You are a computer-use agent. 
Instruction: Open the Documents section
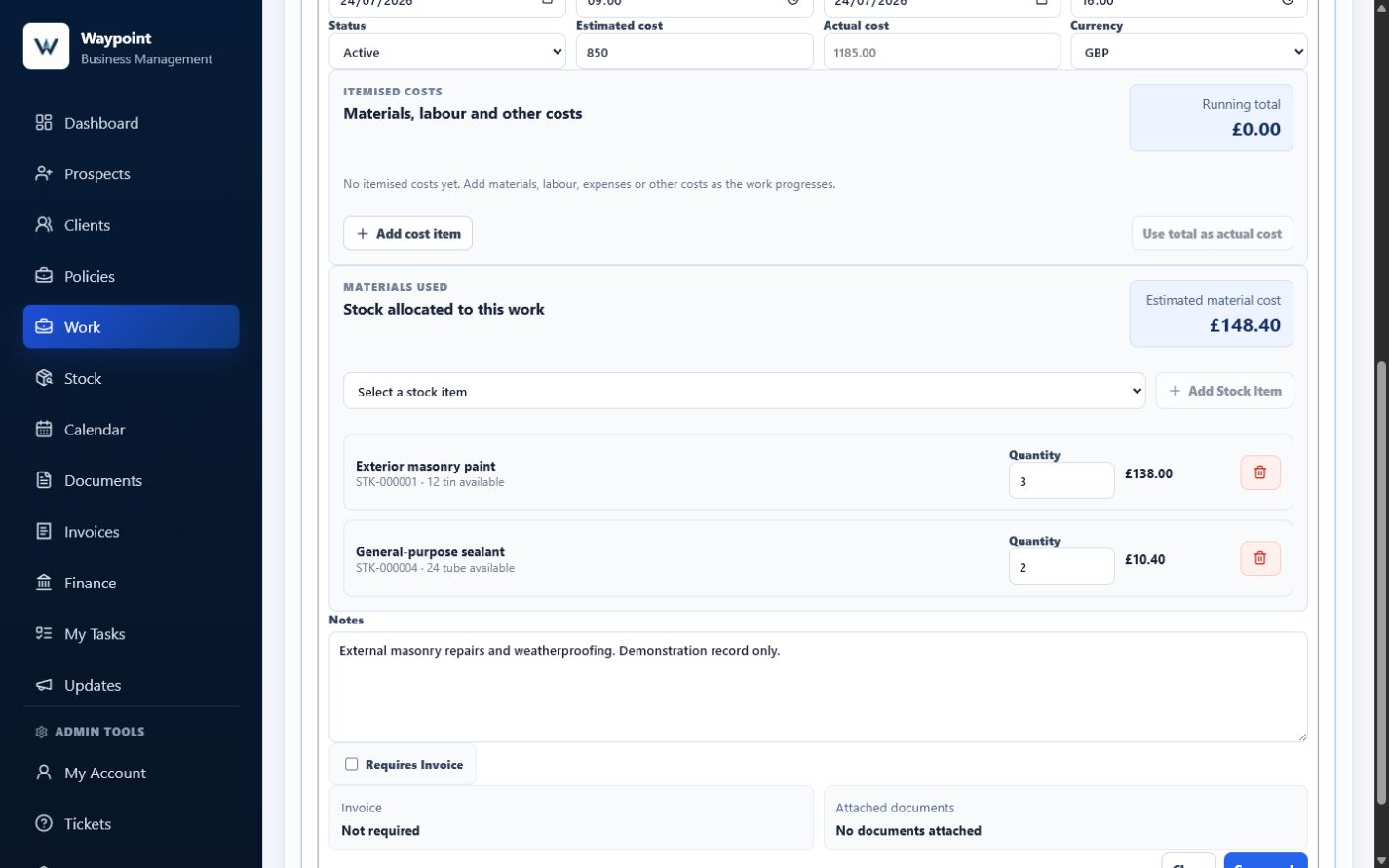pyautogui.click(x=131, y=480)
